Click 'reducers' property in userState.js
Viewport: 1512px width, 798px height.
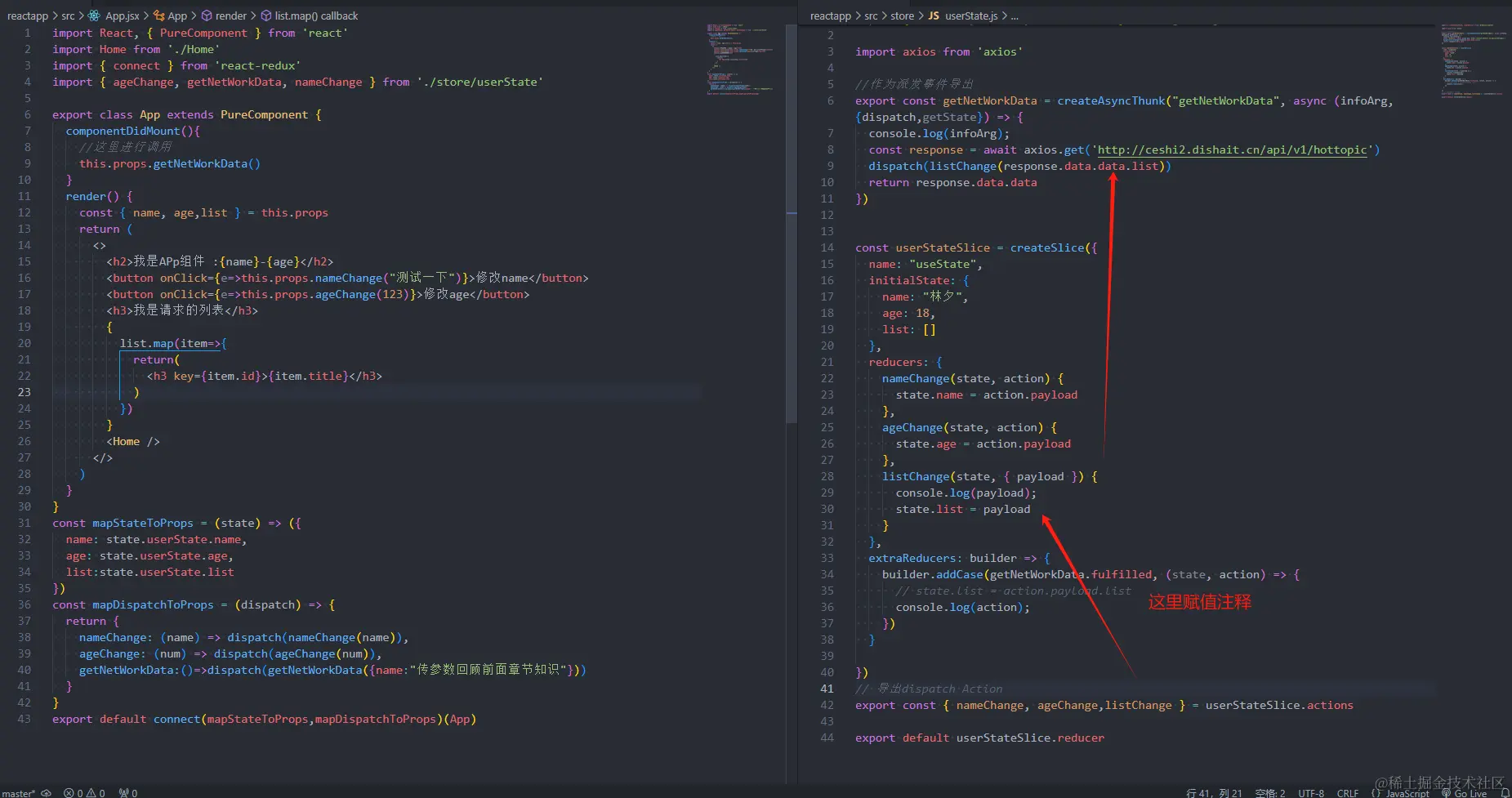[896, 362]
